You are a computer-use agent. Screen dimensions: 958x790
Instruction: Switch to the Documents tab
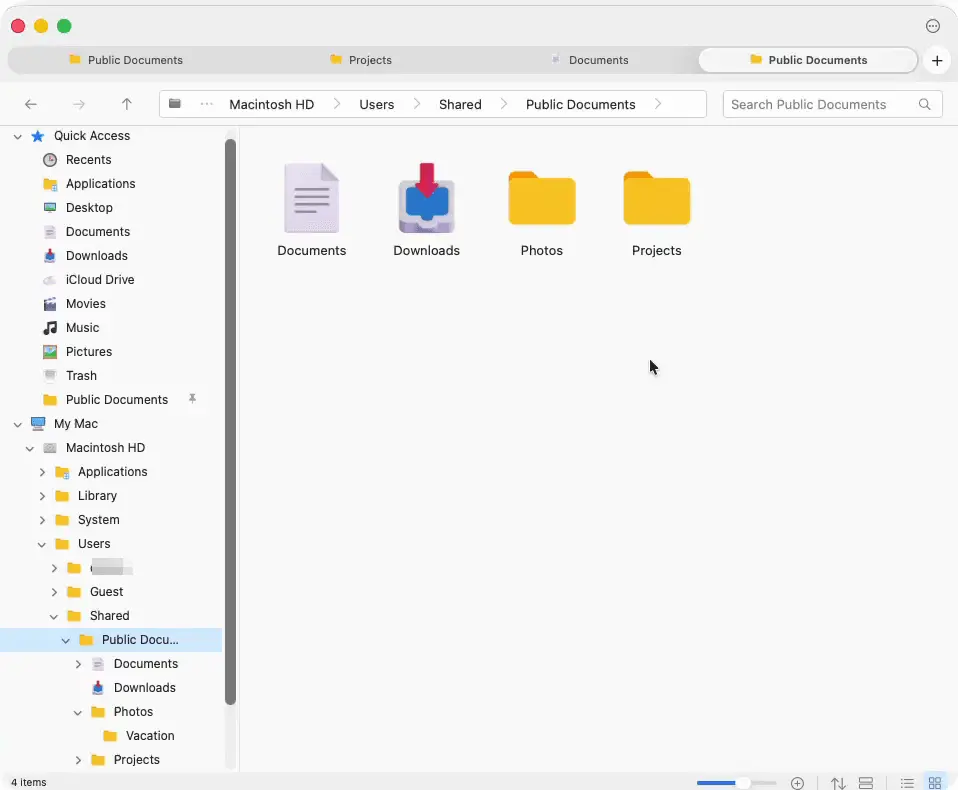pyautogui.click(x=589, y=60)
